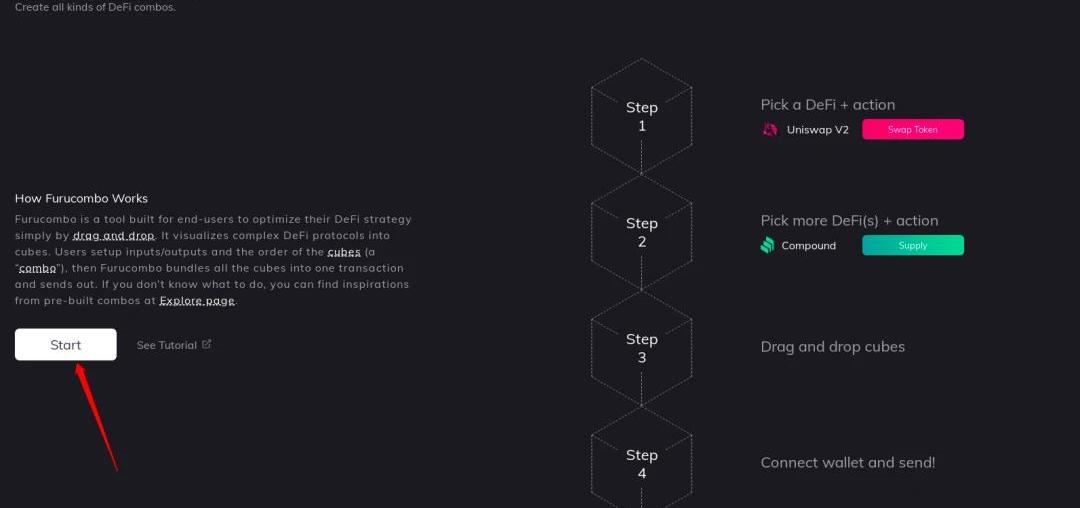Click the green Supply button
Image resolution: width=1080 pixels, height=508 pixels.
point(912,246)
